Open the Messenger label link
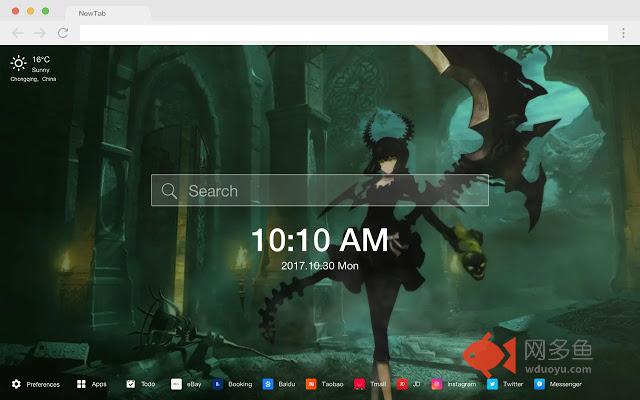The image size is (640, 400). 566,384
